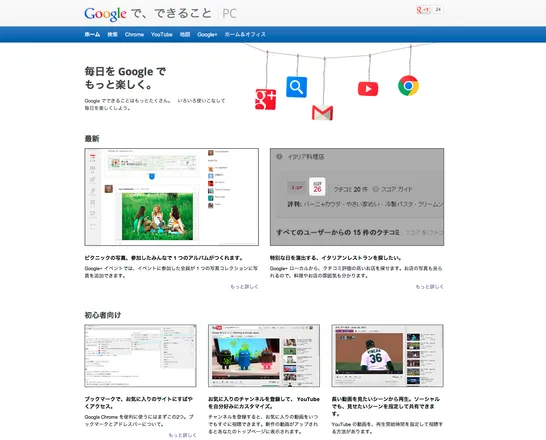Open the picnic photo album thumbnail
Screen dimensions: 546x440
[x=172, y=197]
